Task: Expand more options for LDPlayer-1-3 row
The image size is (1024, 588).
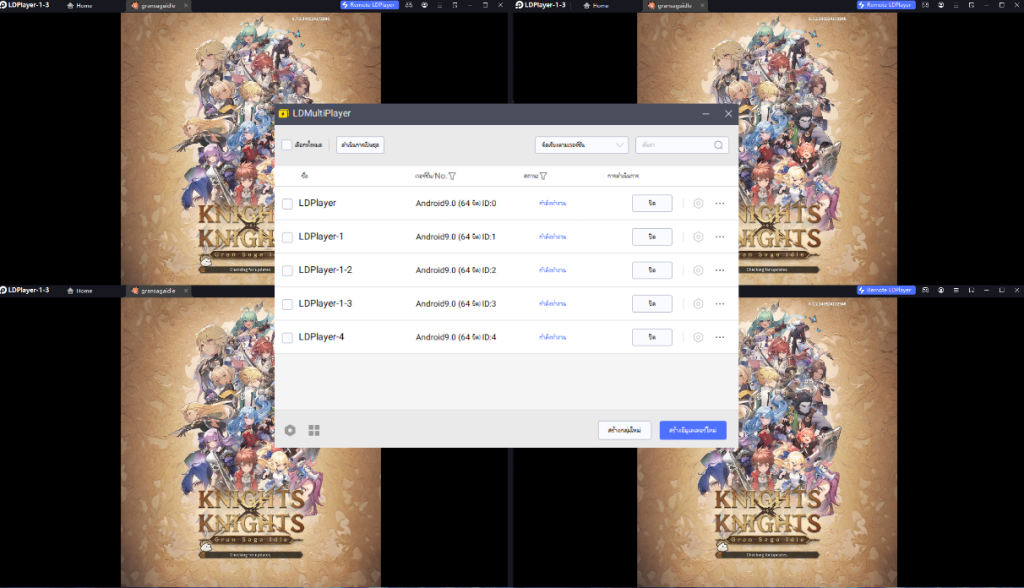Action: [720, 304]
